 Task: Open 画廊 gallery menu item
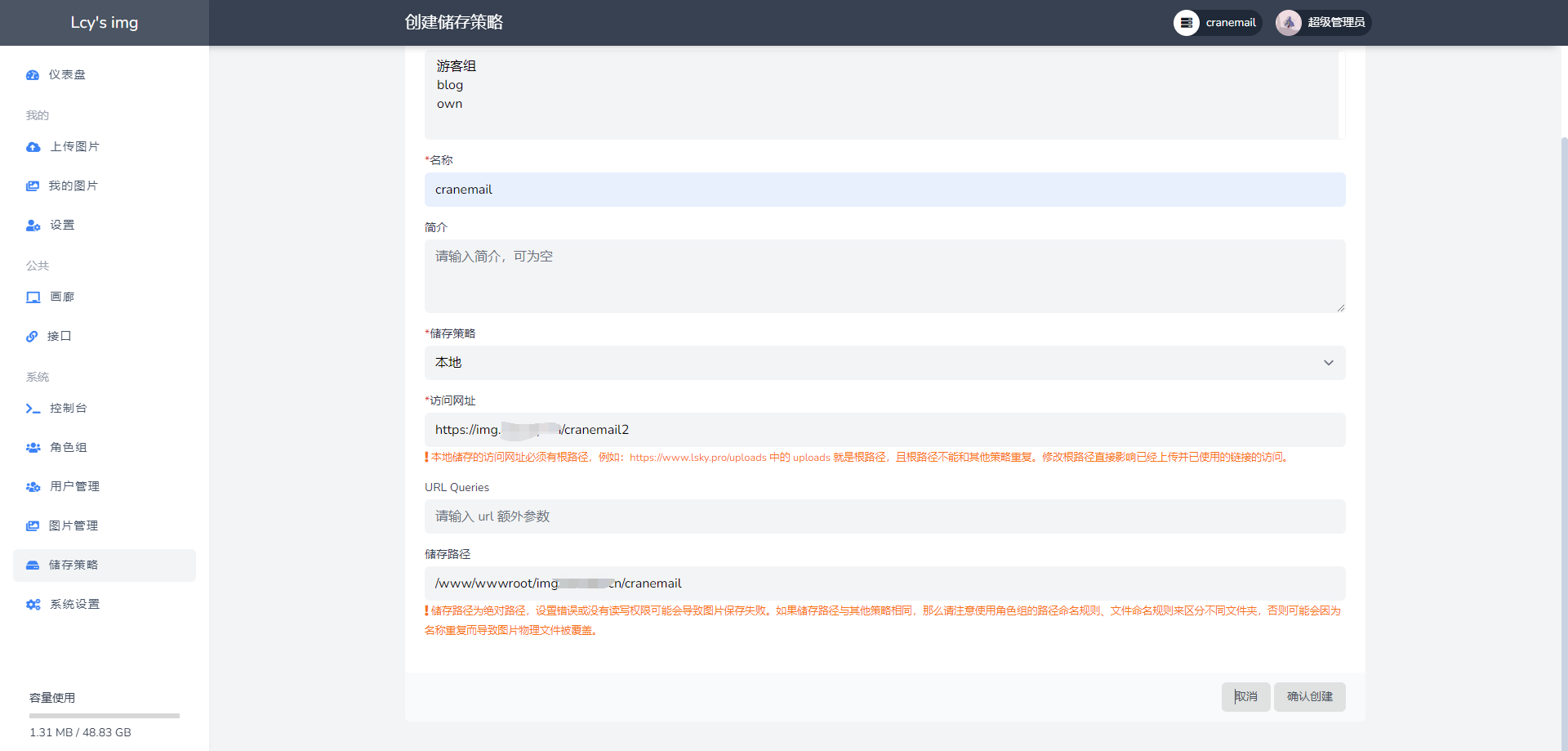[x=105, y=297]
